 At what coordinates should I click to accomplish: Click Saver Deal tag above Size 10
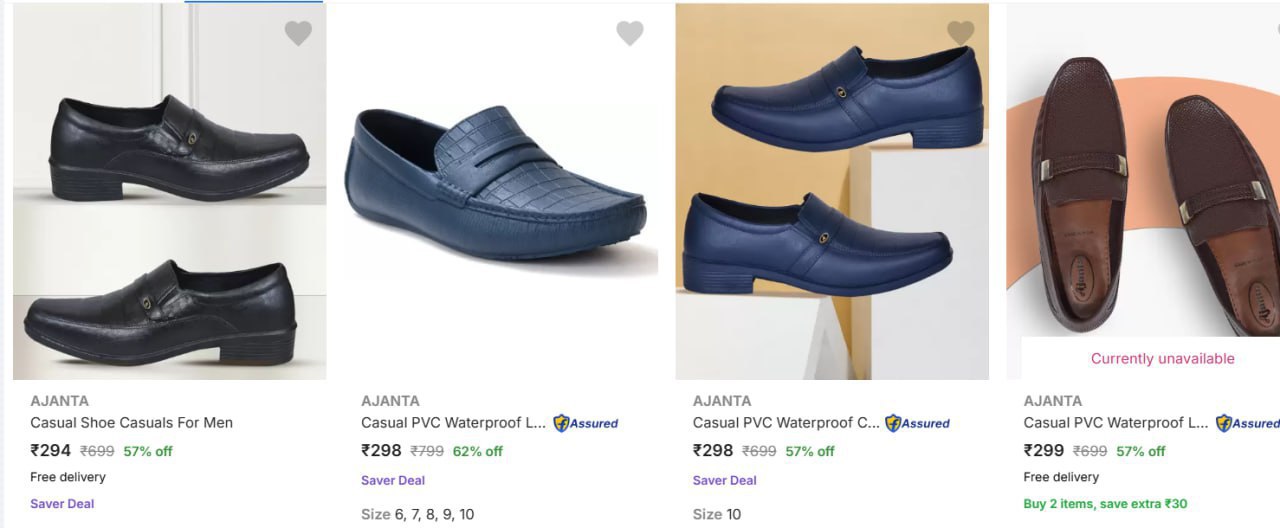point(724,480)
